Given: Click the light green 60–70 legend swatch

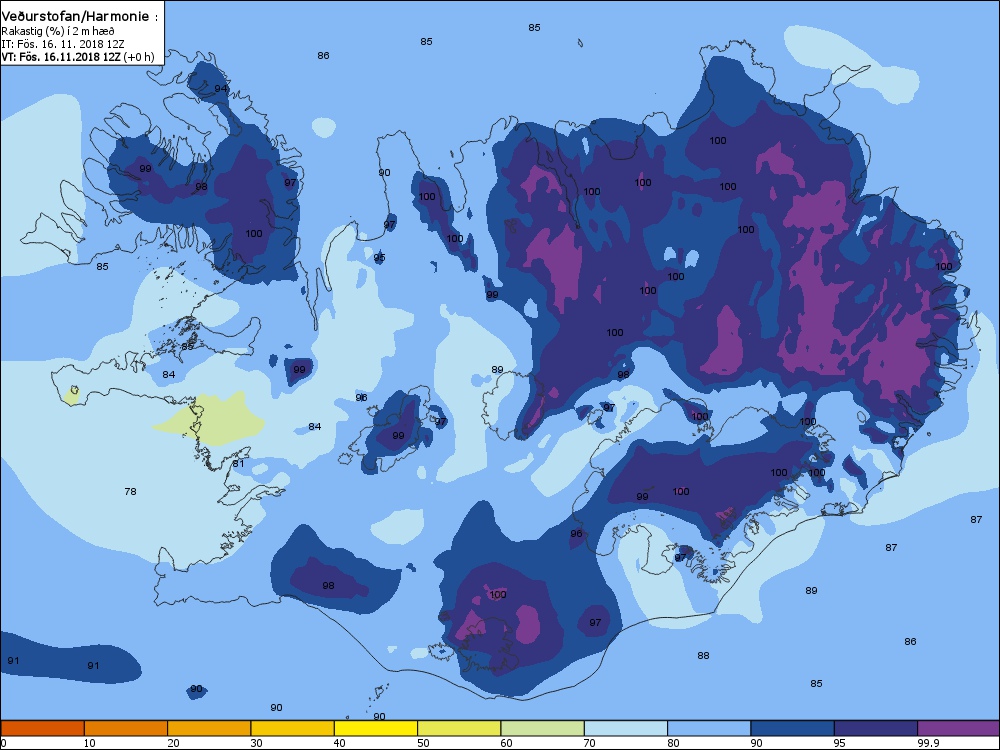Looking at the screenshot, I should [x=543, y=728].
